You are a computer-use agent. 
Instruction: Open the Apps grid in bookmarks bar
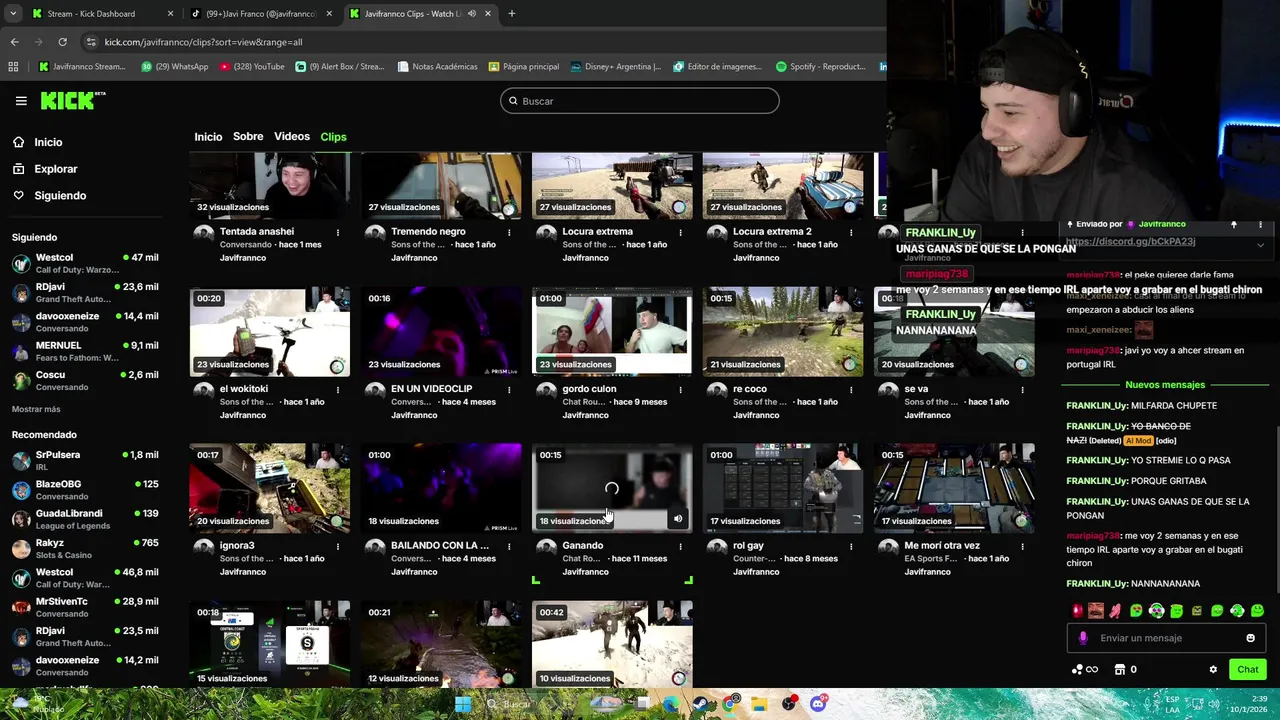tap(13, 67)
